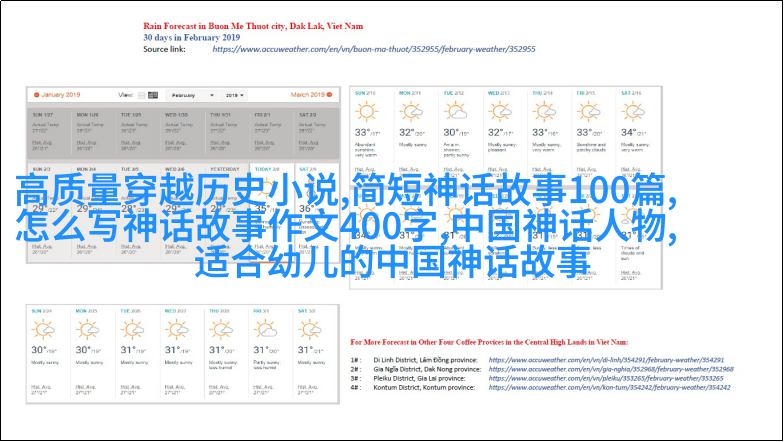The image size is (784, 442).
Task: Click 'Abundant sunshine, very warm' description
Action: (366, 150)
